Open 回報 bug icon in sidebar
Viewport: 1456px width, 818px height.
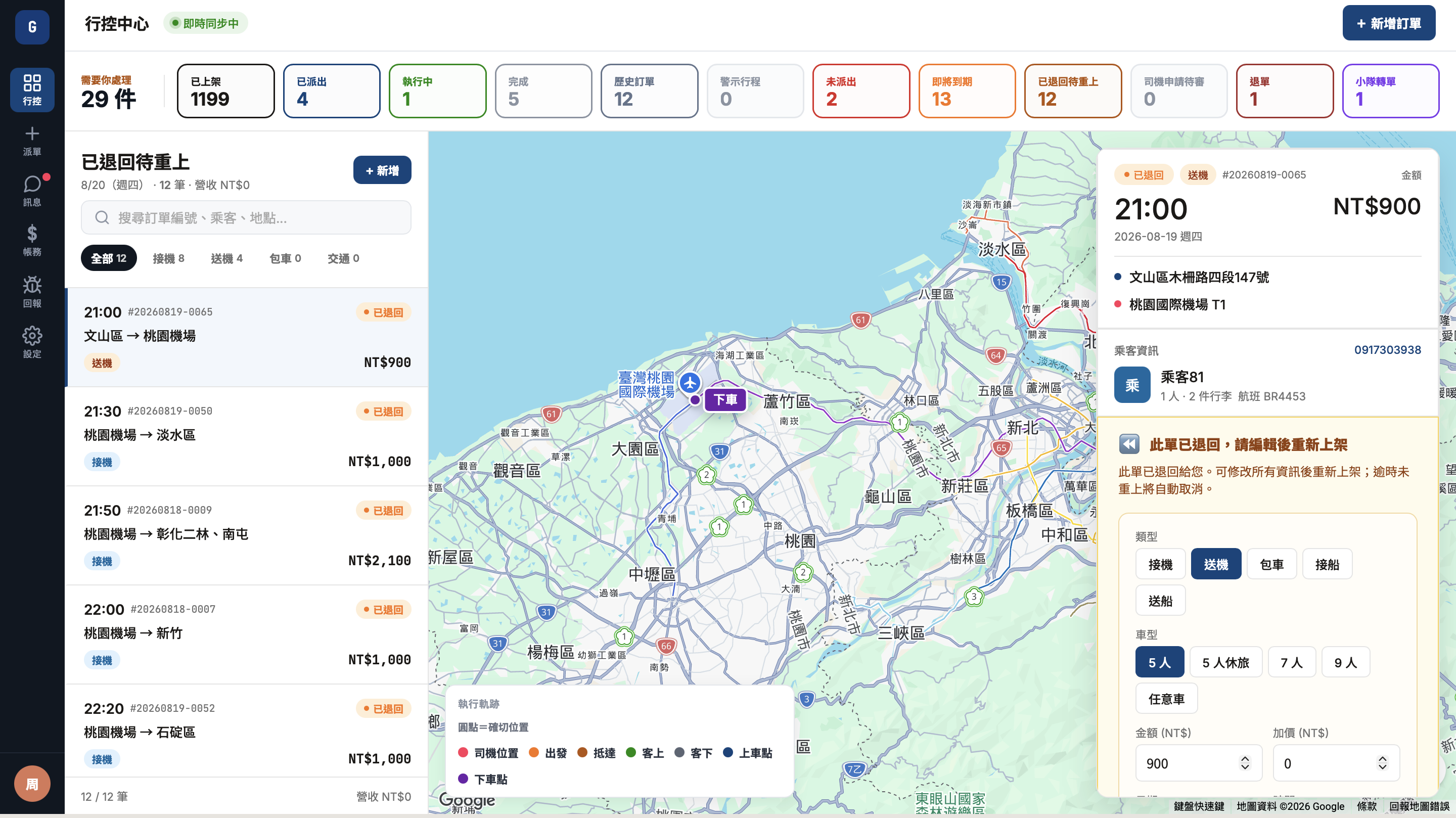coord(32,291)
